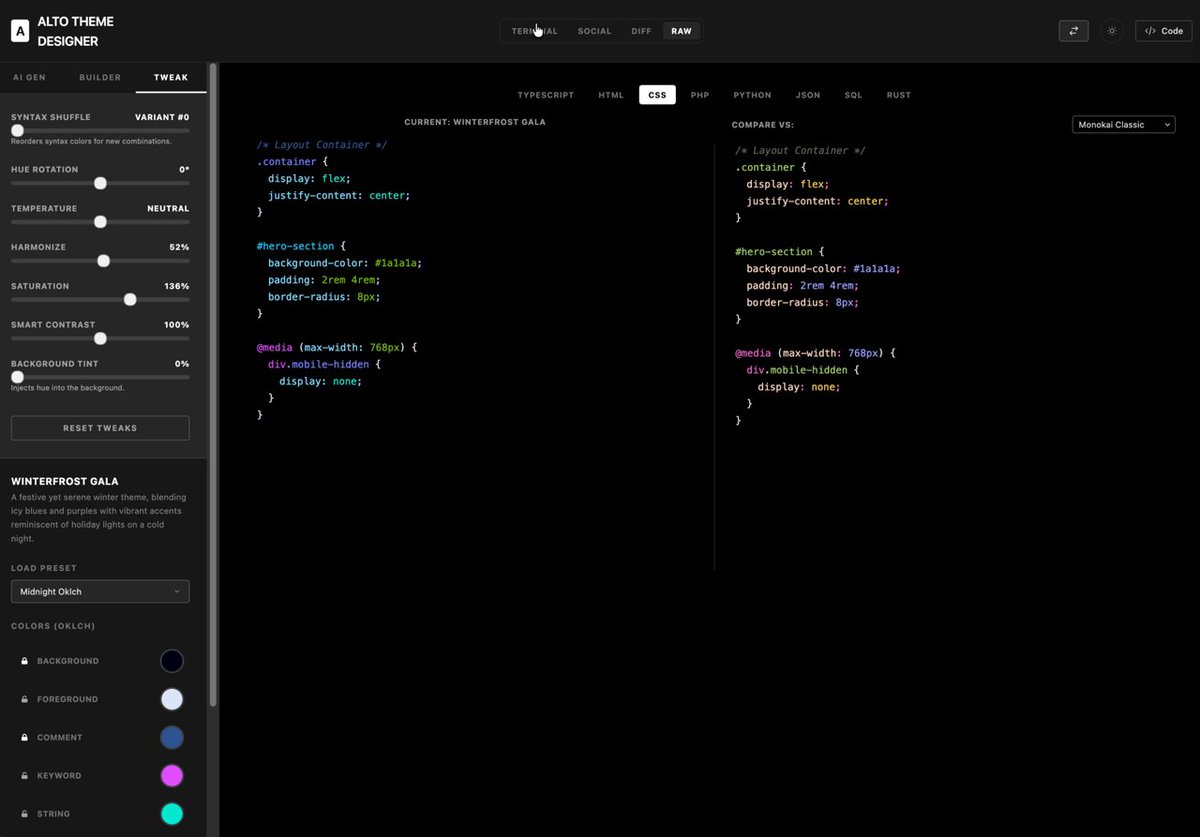Click the 'COLORS (OKLCH)' heading
Viewport: 1200px width, 837px height.
[53, 626]
